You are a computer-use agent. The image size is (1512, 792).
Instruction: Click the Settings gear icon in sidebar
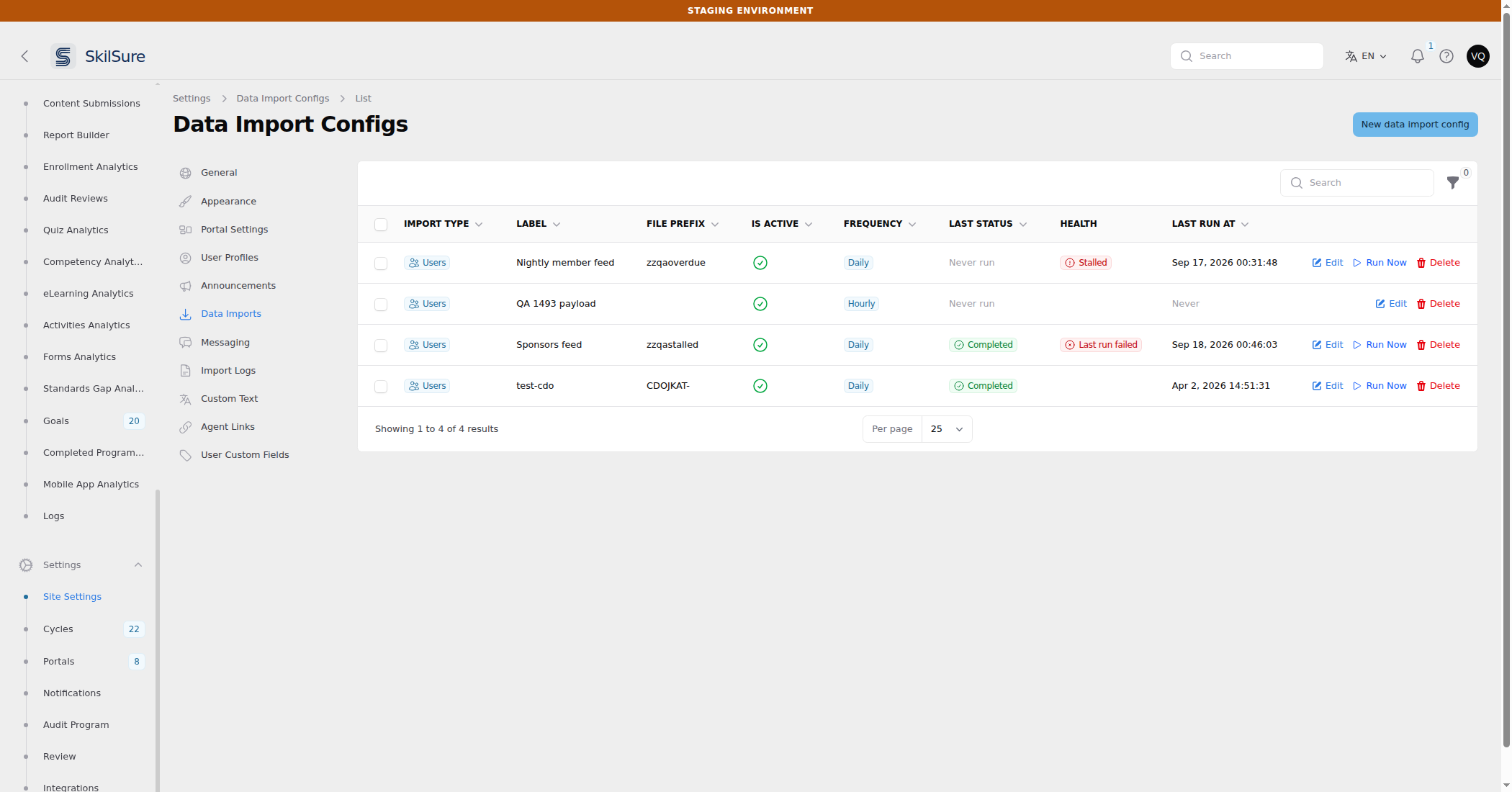pos(26,565)
